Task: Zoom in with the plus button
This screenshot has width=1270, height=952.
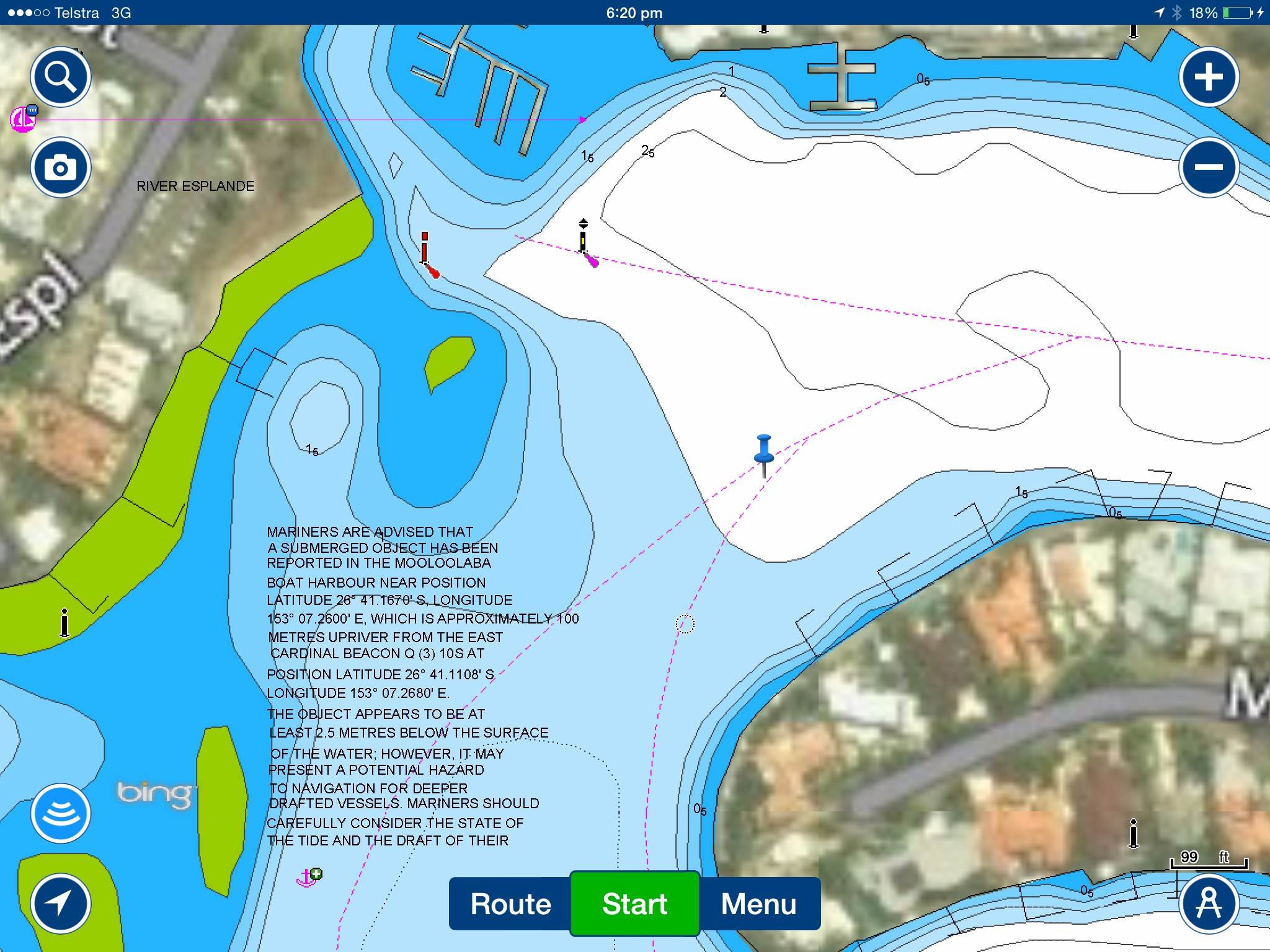Action: (1208, 77)
